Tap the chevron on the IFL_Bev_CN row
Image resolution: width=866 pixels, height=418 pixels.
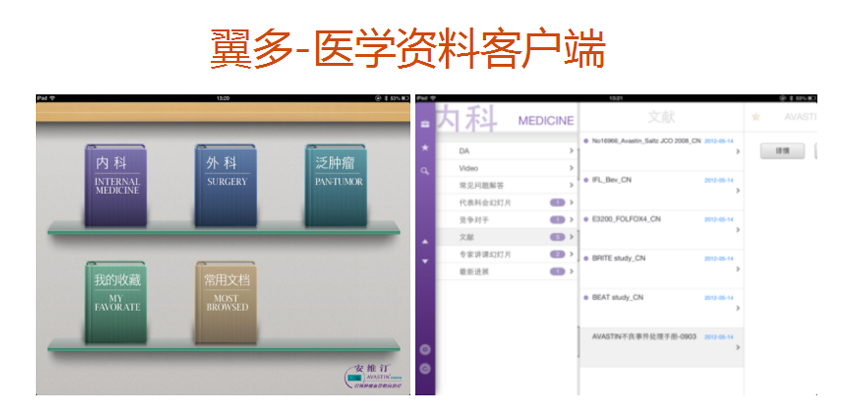738,191
